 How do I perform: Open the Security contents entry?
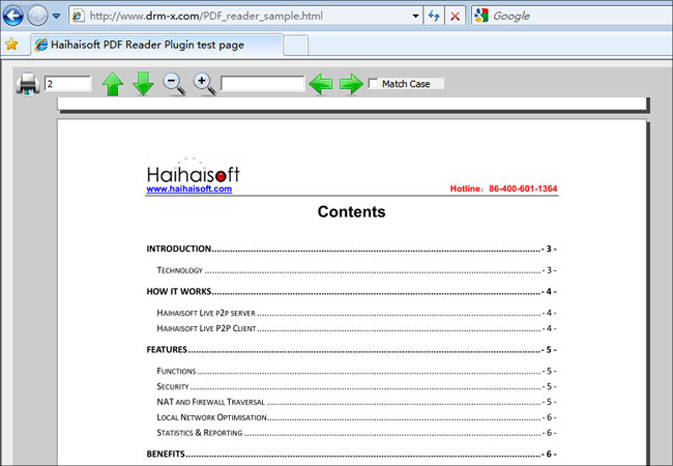click(357, 387)
